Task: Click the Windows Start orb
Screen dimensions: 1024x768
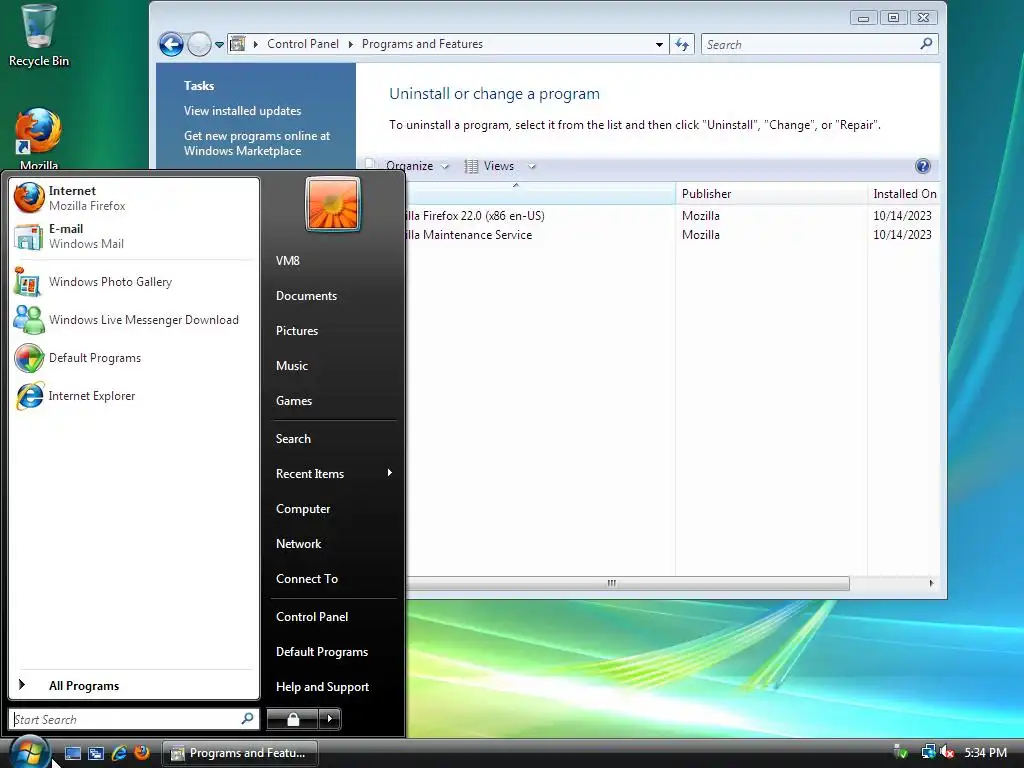Action: pos(29,752)
